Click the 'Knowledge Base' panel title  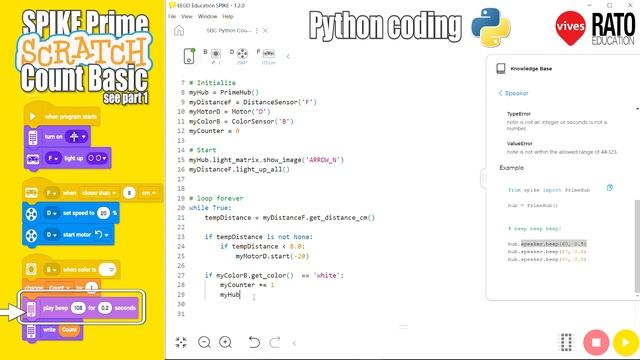point(531,69)
